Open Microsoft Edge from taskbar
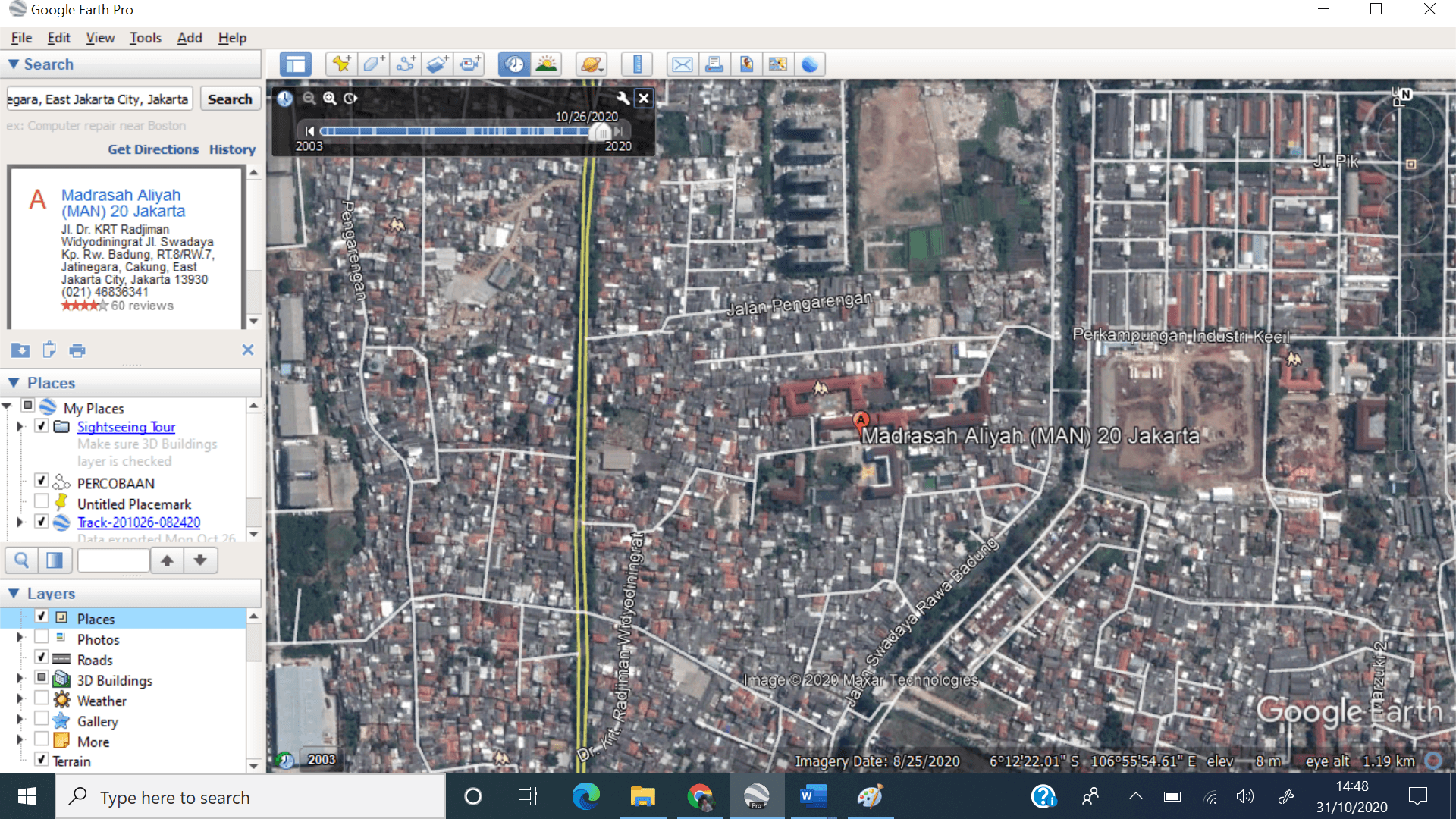Image resolution: width=1456 pixels, height=819 pixels. pyautogui.click(x=585, y=796)
